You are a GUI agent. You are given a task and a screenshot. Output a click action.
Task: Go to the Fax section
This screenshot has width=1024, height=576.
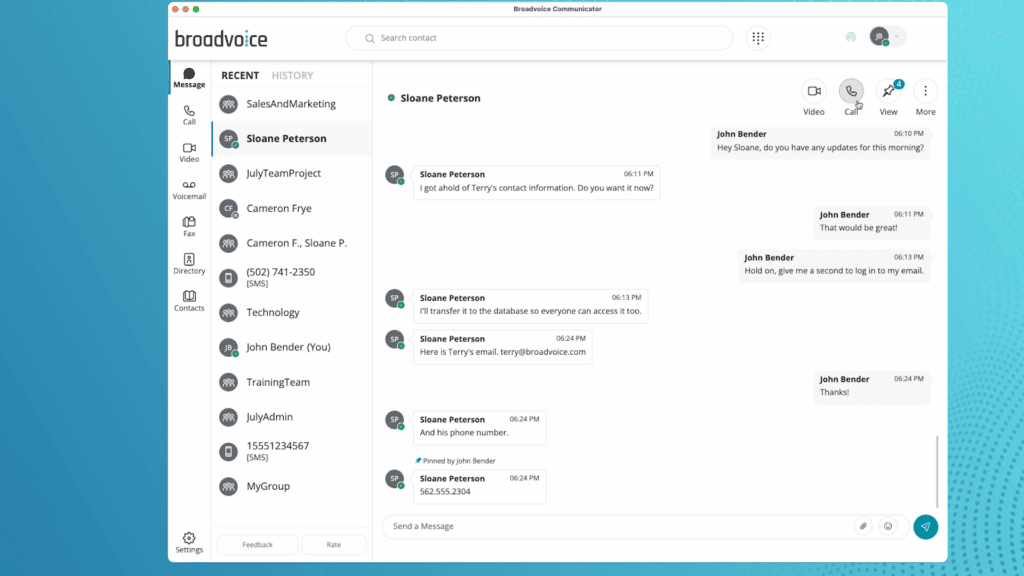pyautogui.click(x=189, y=226)
